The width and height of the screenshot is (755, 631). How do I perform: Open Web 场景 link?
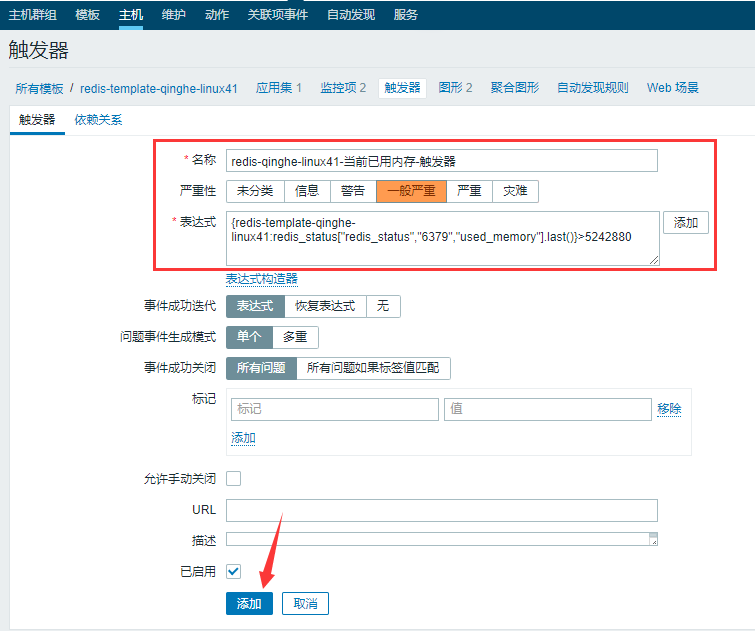pyautogui.click(x=672, y=88)
